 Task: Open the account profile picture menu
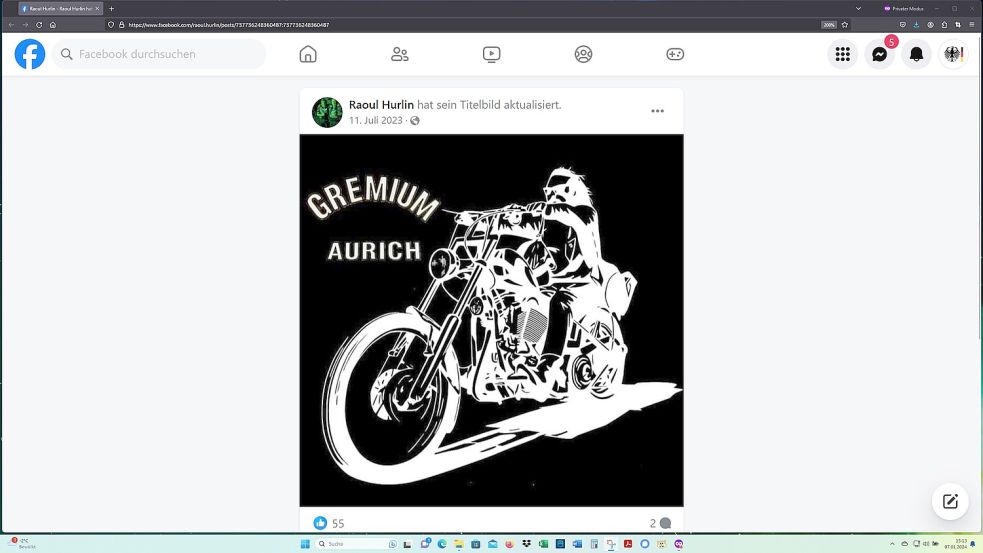click(953, 54)
